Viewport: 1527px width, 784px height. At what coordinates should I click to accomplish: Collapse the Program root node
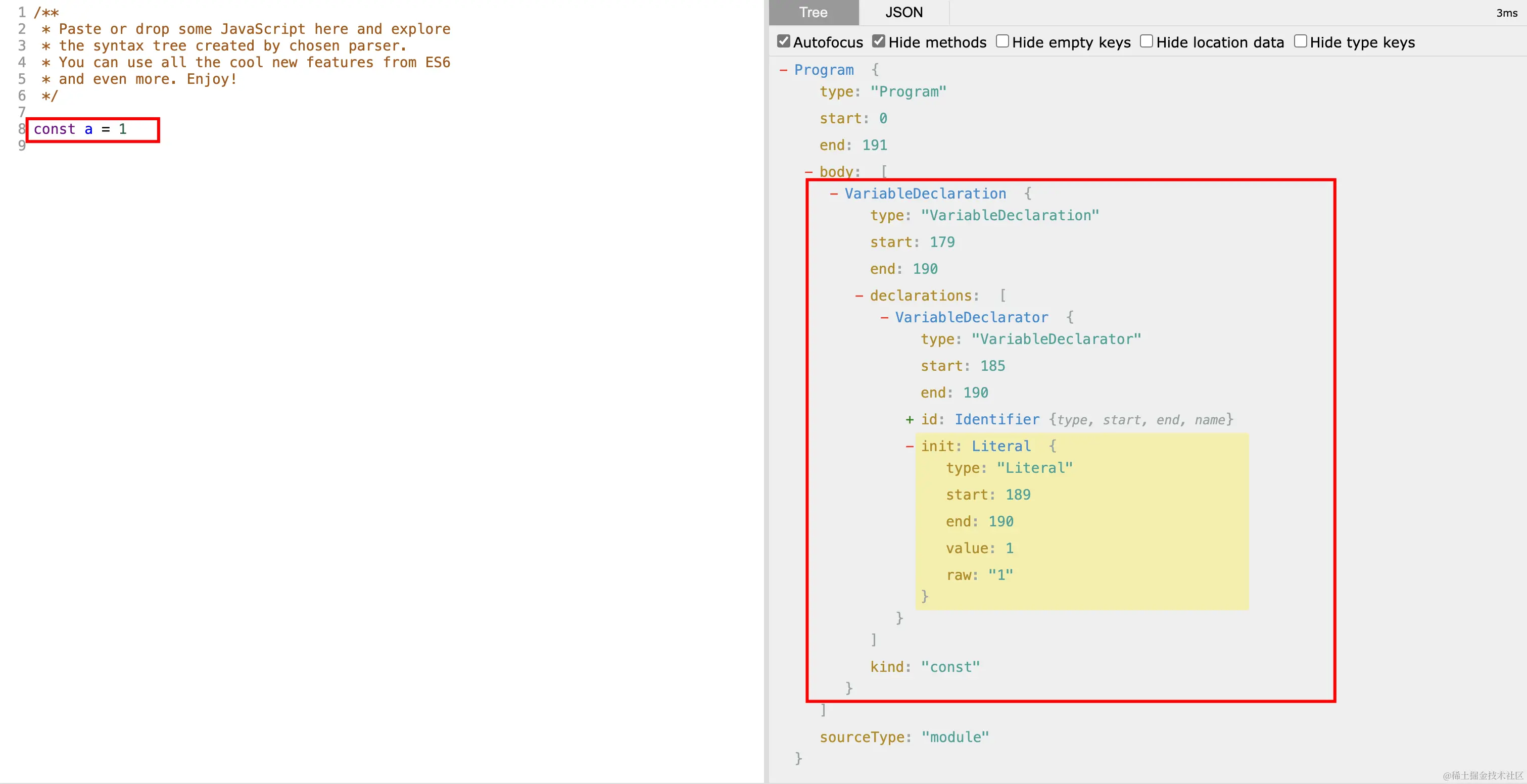click(x=783, y=70)
